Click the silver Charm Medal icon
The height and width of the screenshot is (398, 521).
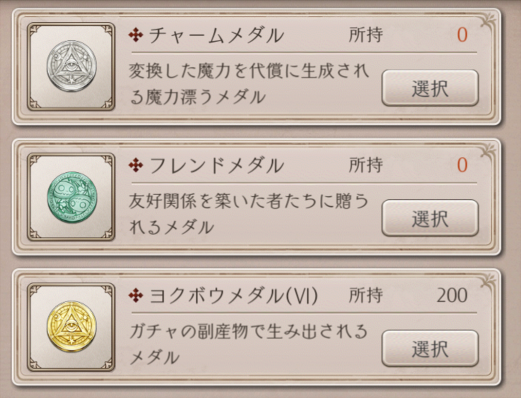coord(71,66)
